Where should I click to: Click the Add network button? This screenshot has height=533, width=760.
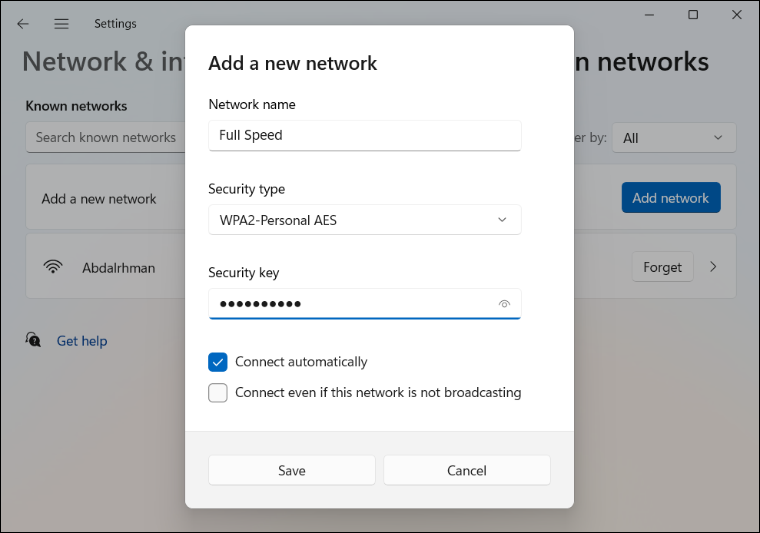pyautogui.click(x=671, y=198)
